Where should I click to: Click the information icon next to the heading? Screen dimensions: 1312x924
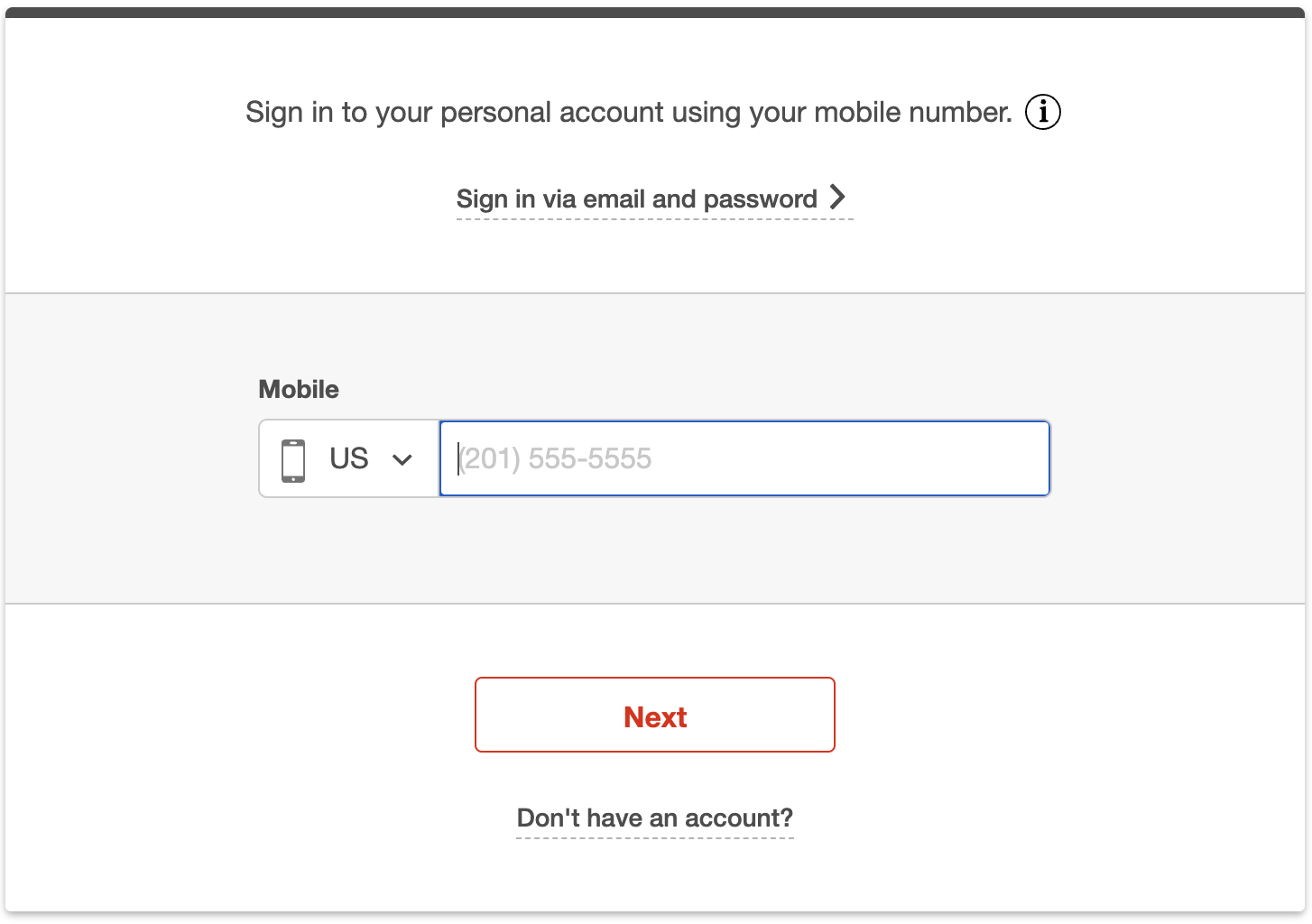click(x=1042, y=112)
